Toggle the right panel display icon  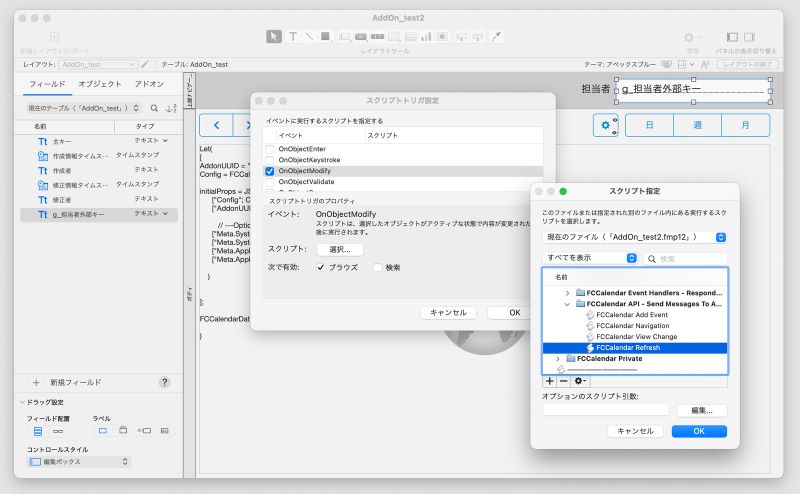[749, 37]
